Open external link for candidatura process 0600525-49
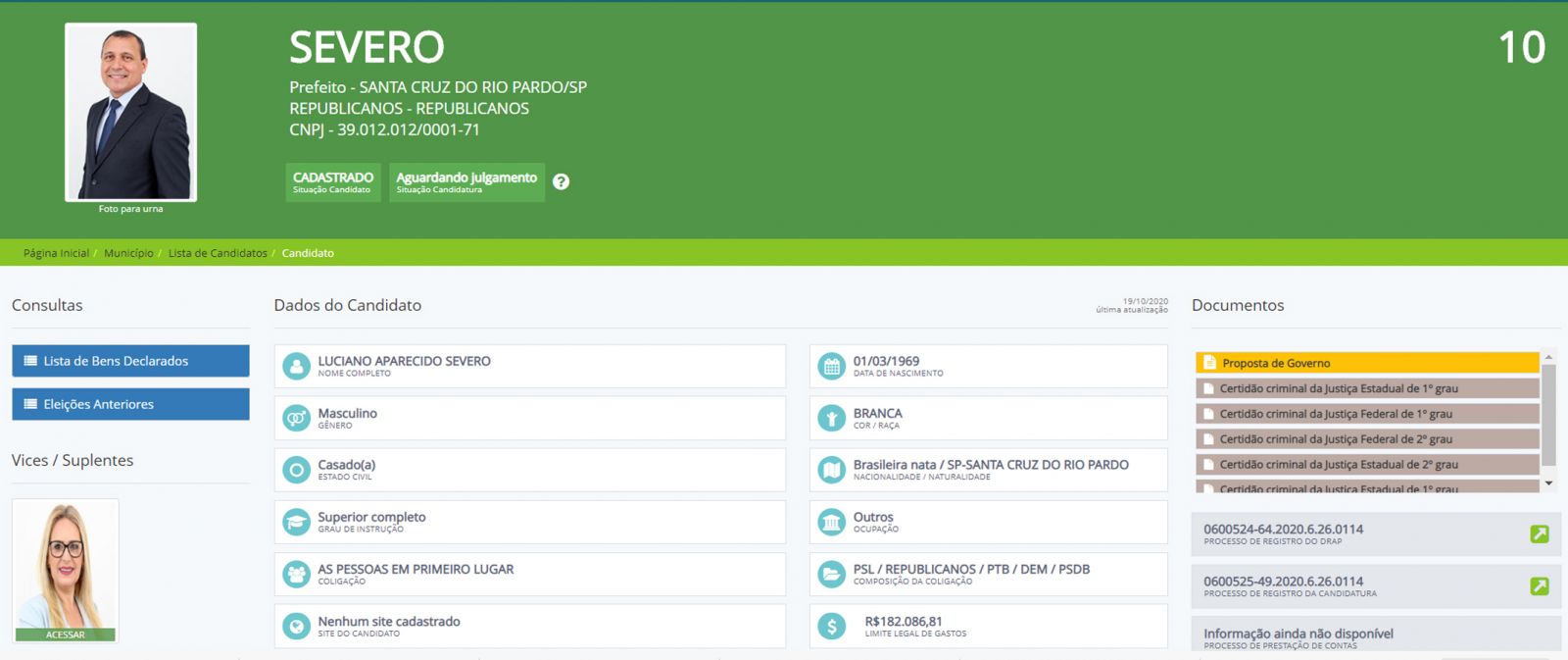1568x660 pixels. [x=1539, y=586]
